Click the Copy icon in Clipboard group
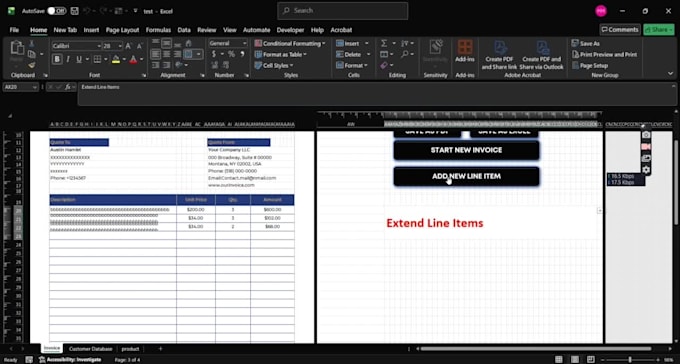This screenshot has height=364, width=680. [32, 54]
